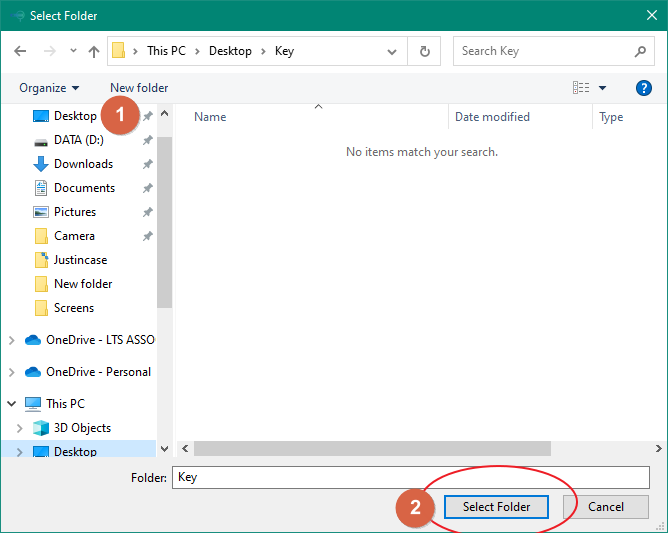668x533 pixels.
Task: Click the Back navigation arrow
Action: coord(20,51)
